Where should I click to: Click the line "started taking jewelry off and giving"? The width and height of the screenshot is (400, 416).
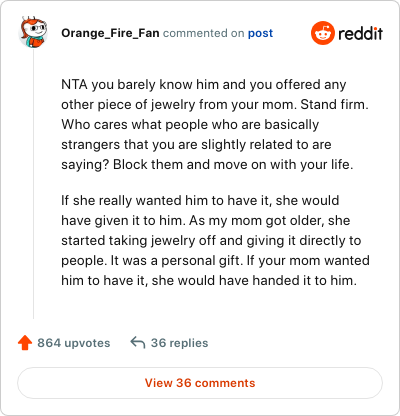tap(211, 240)
